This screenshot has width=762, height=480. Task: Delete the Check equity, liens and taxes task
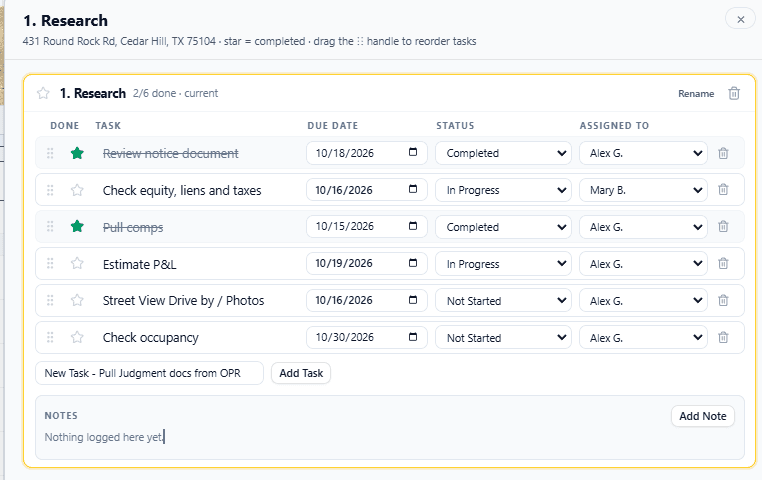[723, 189]
